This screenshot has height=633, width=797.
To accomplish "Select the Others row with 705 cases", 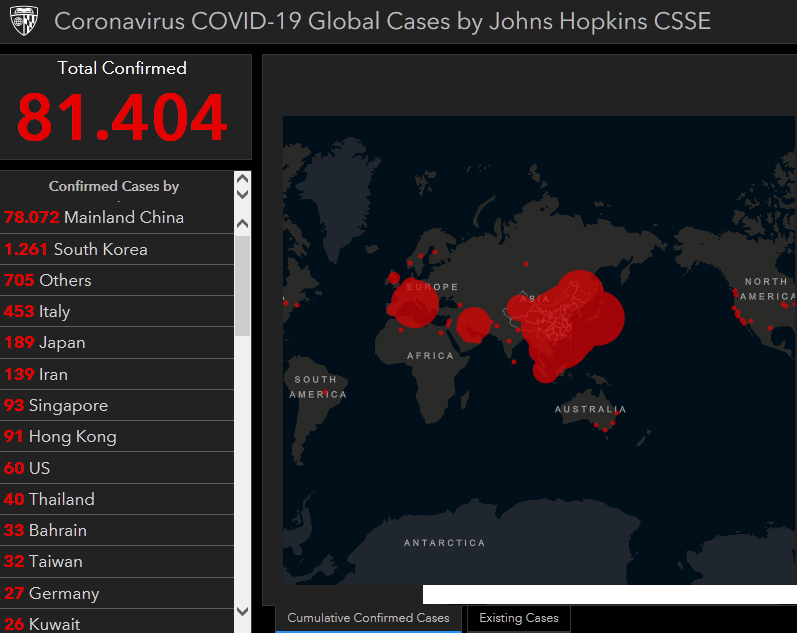I will [117, 280].
